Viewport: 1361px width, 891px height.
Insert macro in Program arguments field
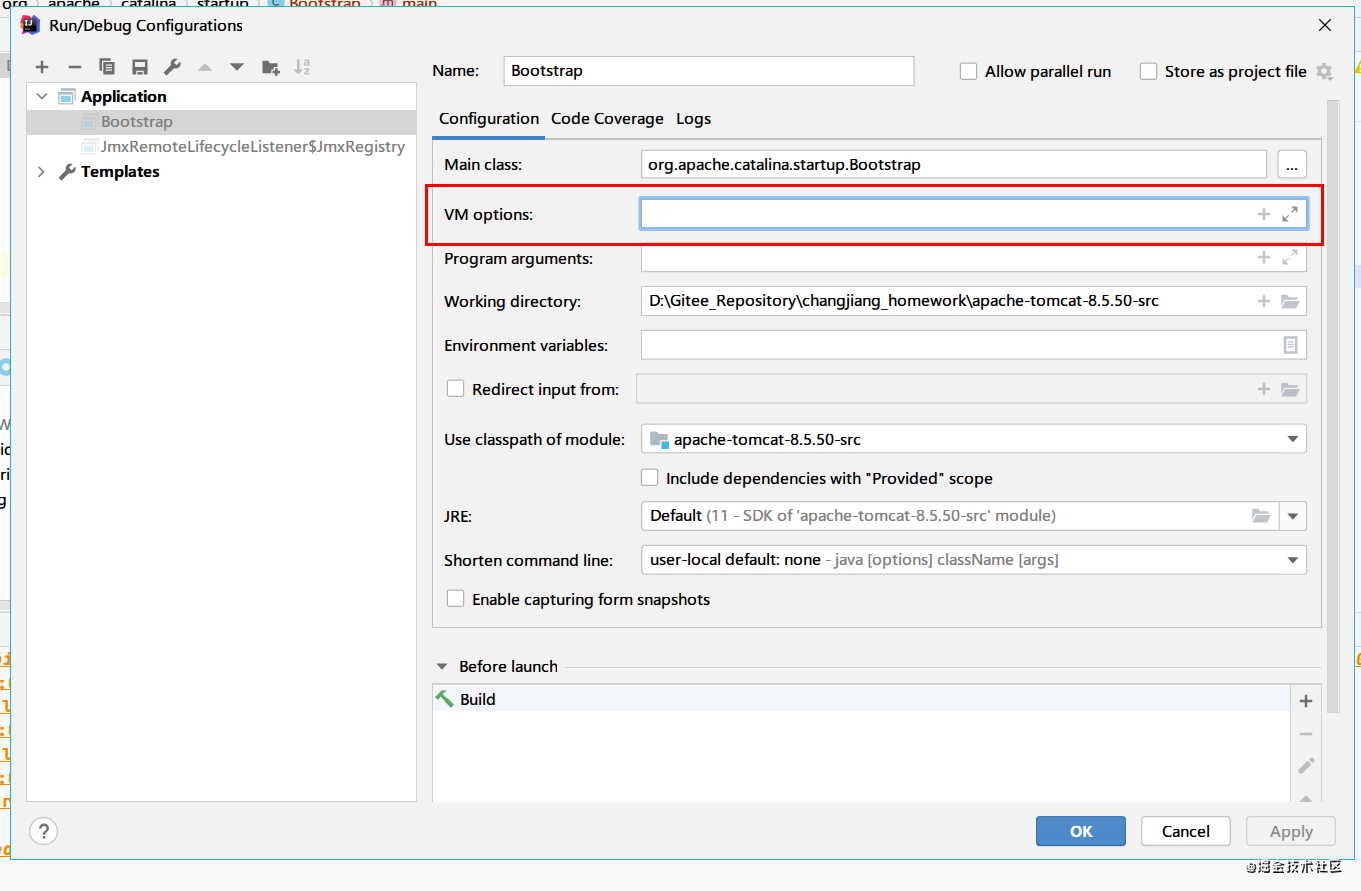click(x=1264, y=258)
